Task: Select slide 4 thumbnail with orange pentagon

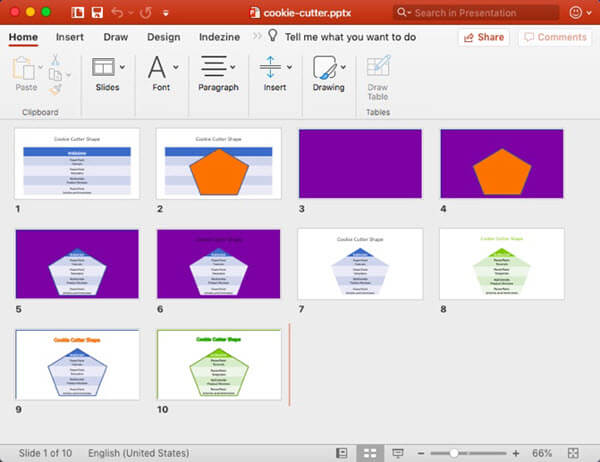Action: (502, 164)
